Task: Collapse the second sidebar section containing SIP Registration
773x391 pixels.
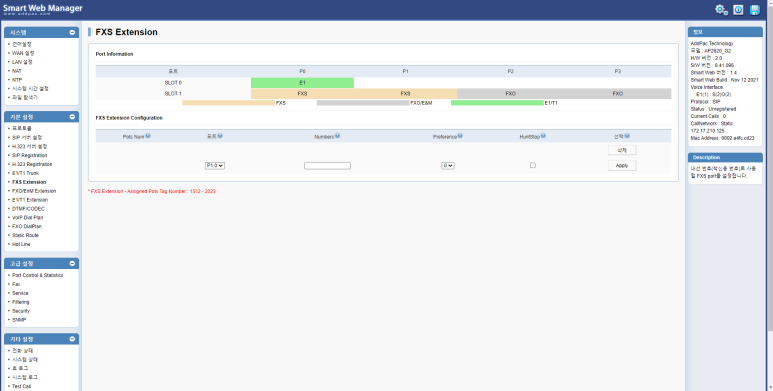Action: pos(72,117)
